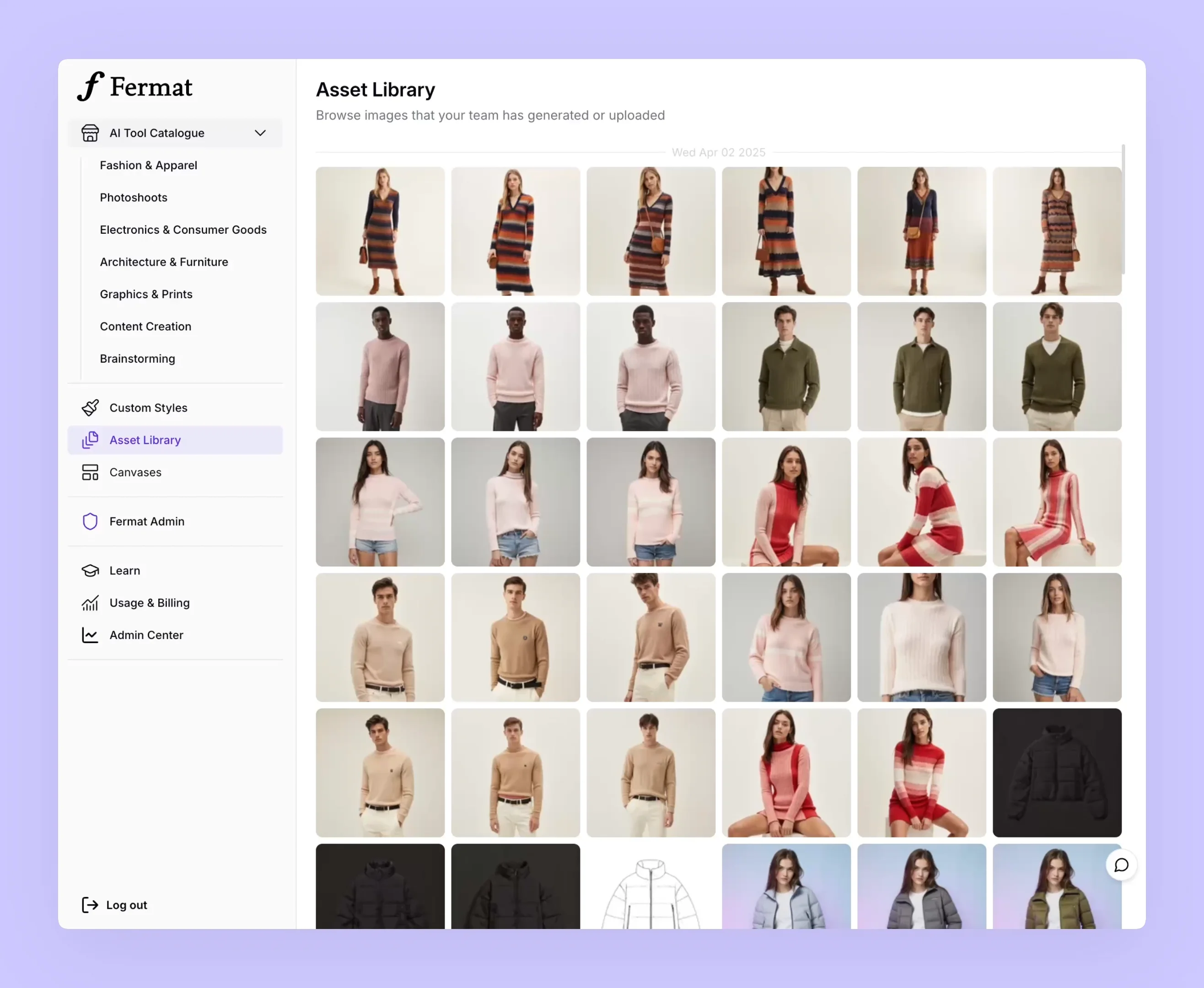Screen dimensions: 1204x988
Task: Click the Asset Library stacked-pages icon
Action: [90, 440]
